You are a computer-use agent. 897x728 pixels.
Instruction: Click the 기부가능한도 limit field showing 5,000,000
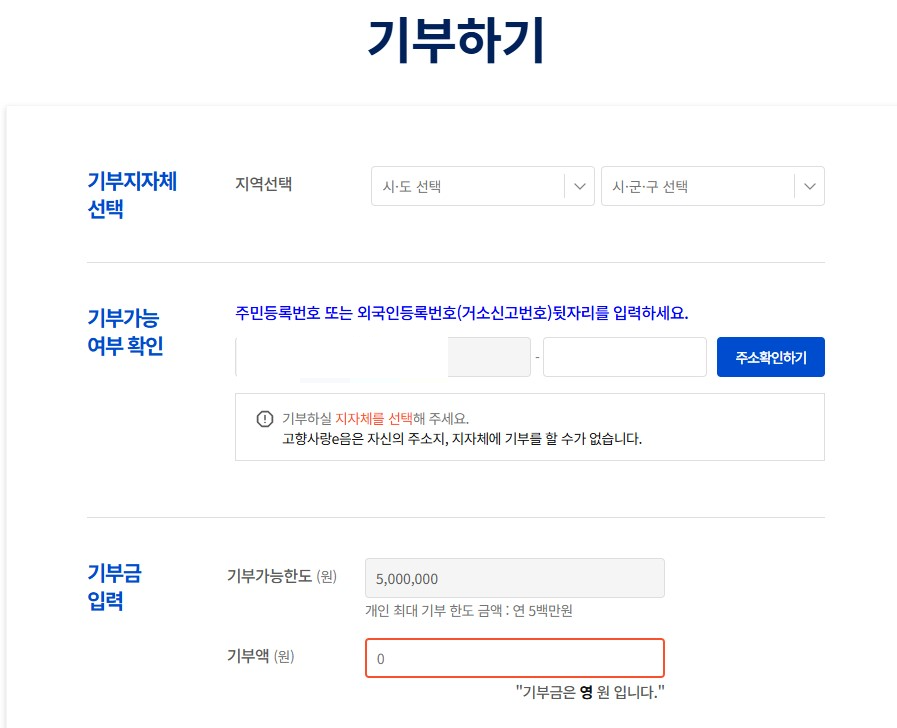[513, 578]
